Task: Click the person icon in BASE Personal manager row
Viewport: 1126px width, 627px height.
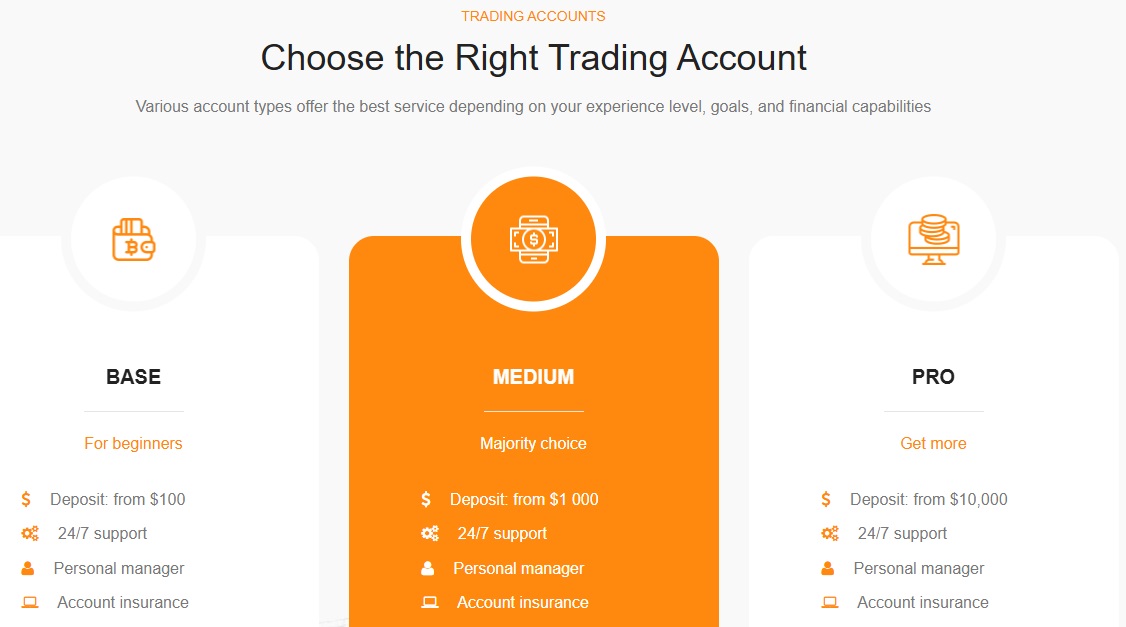Action: [x=27, y=568]
